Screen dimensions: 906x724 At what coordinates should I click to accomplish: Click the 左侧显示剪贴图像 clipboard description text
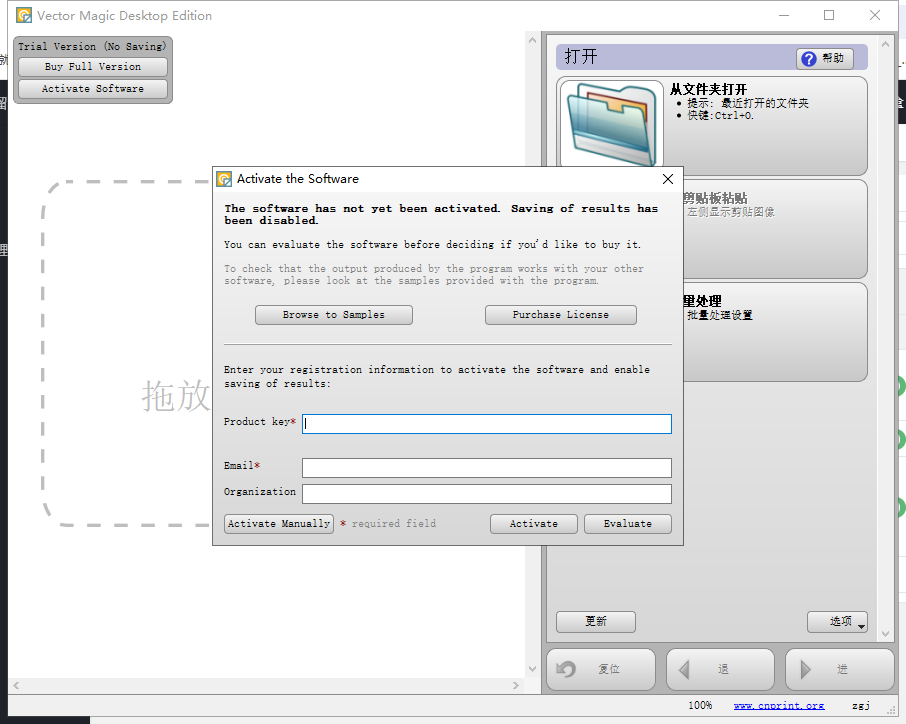731,212
